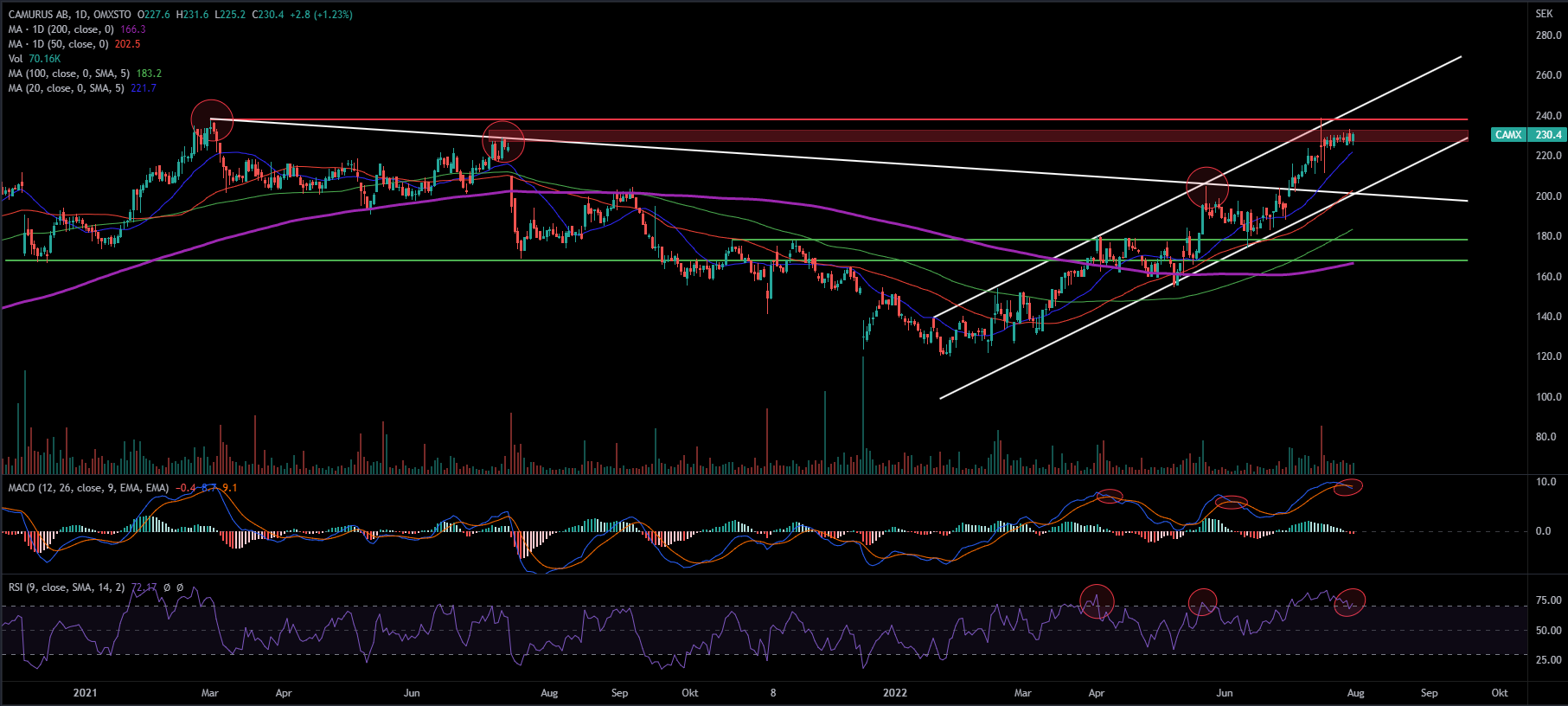
Task: Select the dark red resistance zone rectangle
Action: (951, 136)
